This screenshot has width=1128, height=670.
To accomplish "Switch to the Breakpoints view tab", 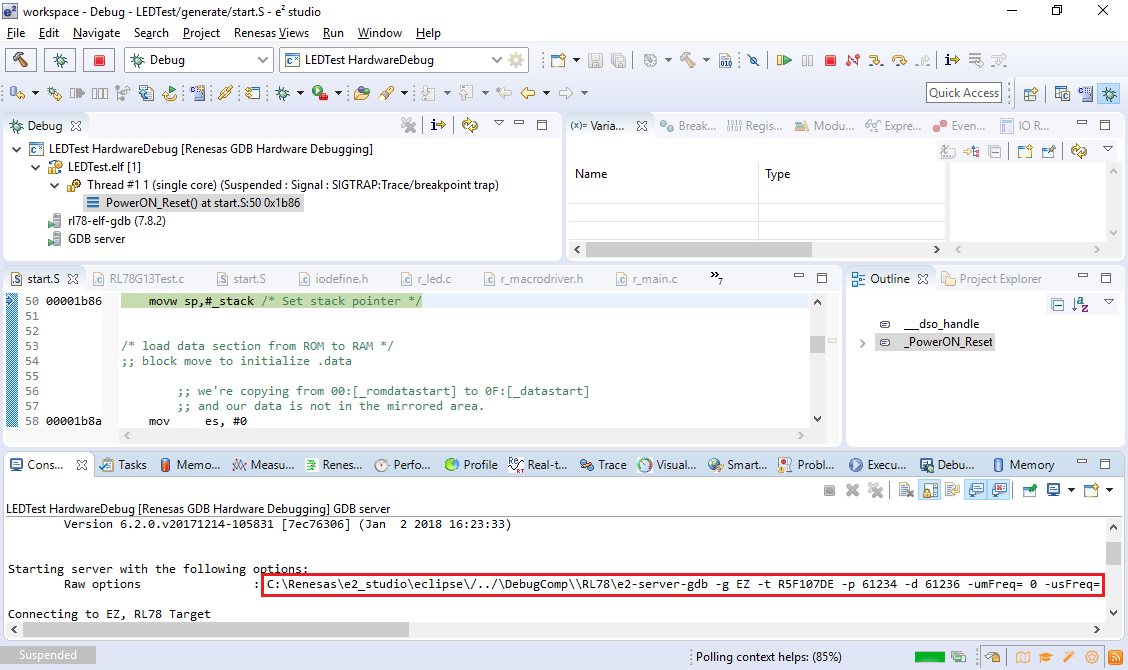I will 688,126.
